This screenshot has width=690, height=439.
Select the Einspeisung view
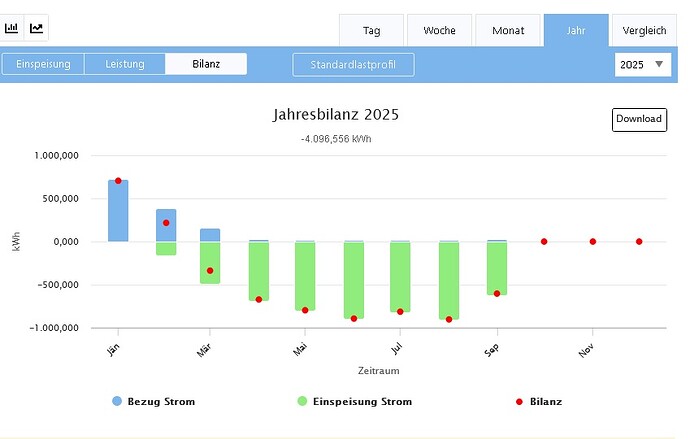tap(43, 64)
